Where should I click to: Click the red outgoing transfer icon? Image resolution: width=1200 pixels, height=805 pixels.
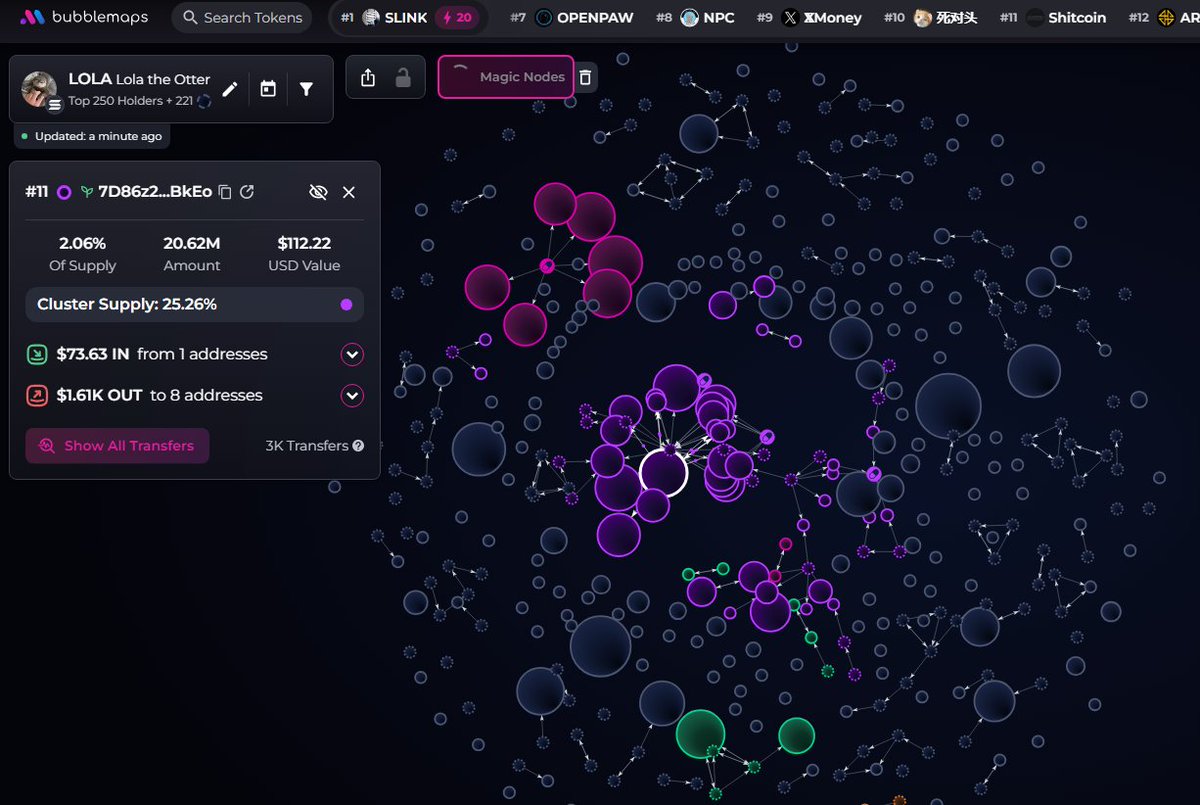pos(37,396)
